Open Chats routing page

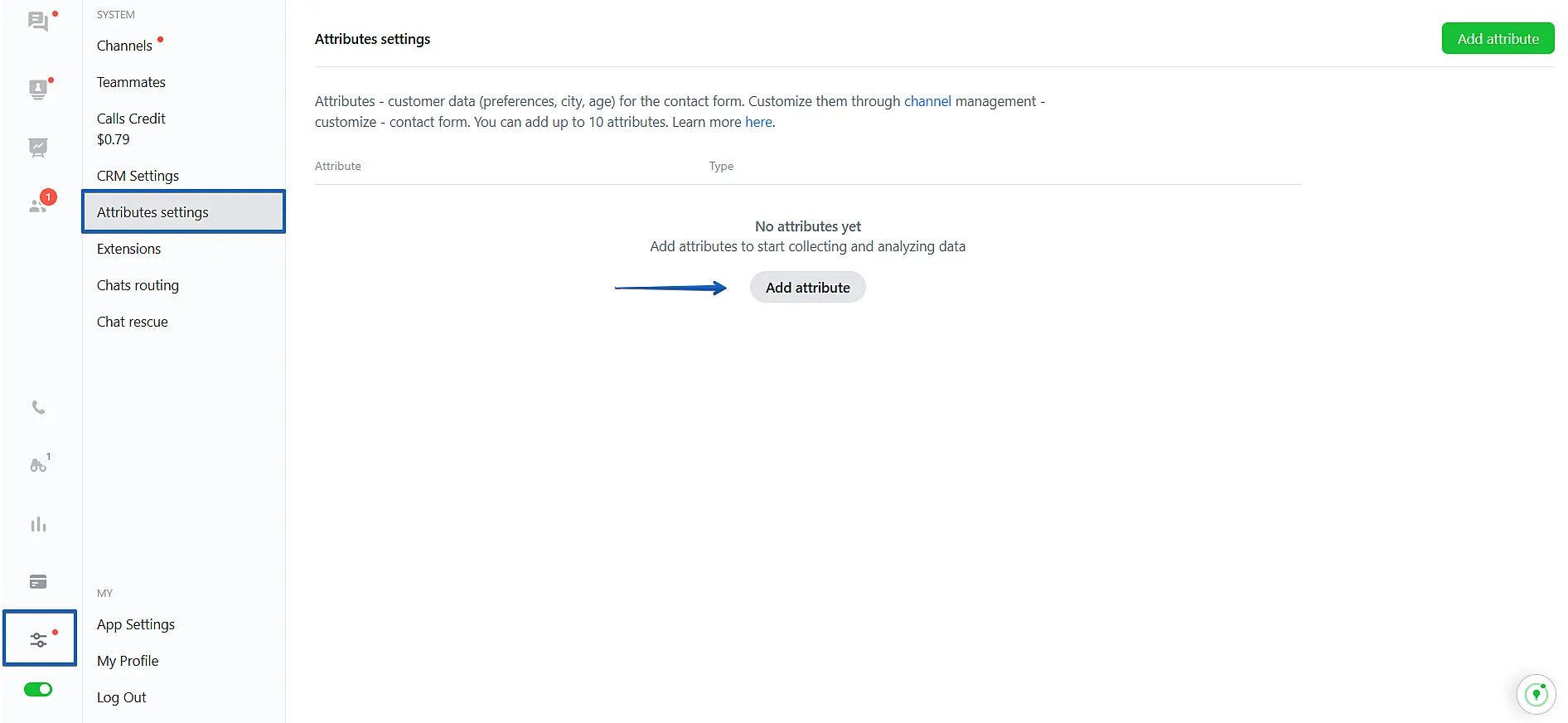coord(138,285)
